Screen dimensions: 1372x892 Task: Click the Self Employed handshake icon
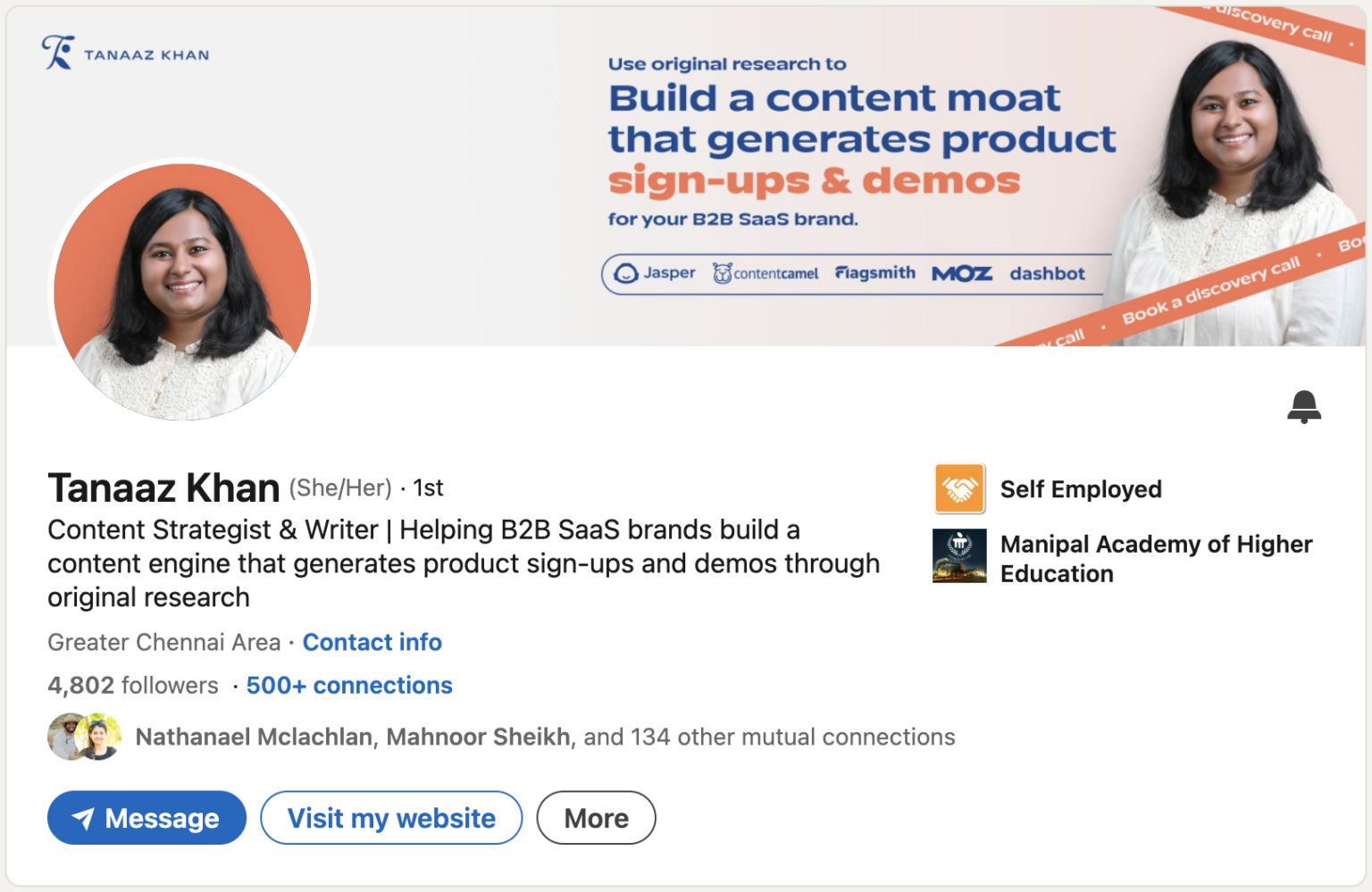pyautogui.click(x=959, y=488)
